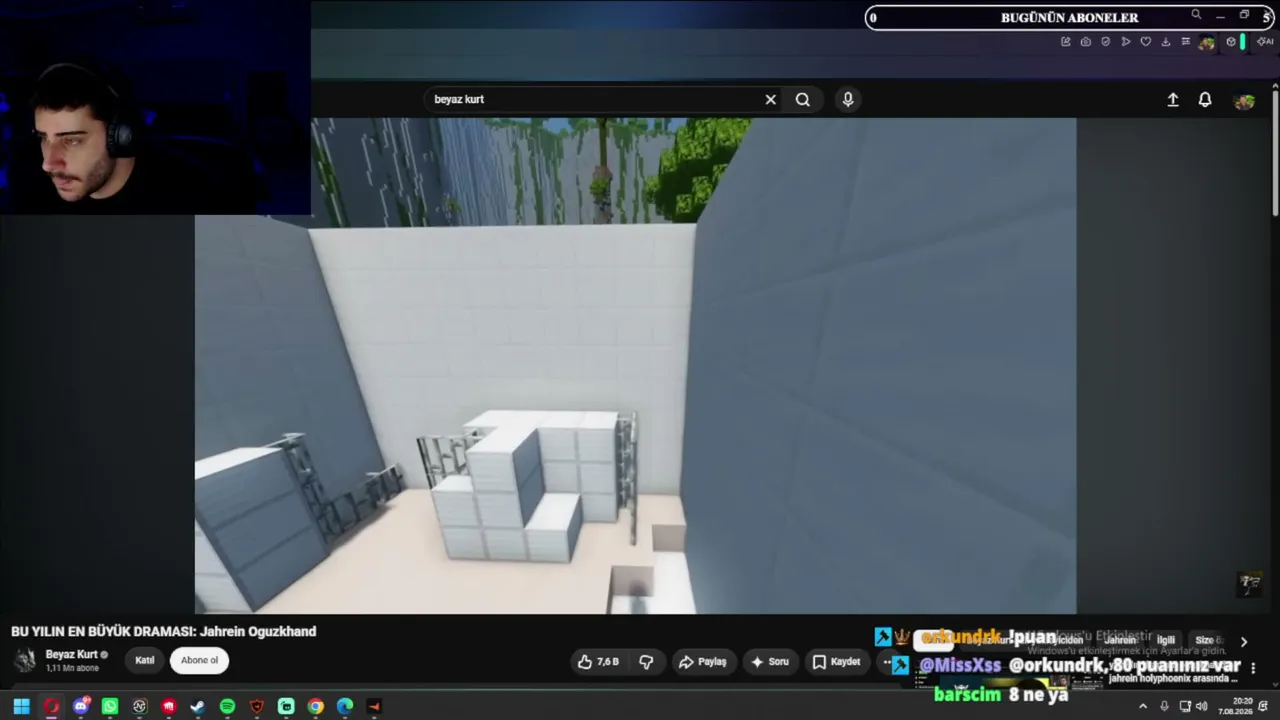Focus the YouTube search field

pos(595,100)
